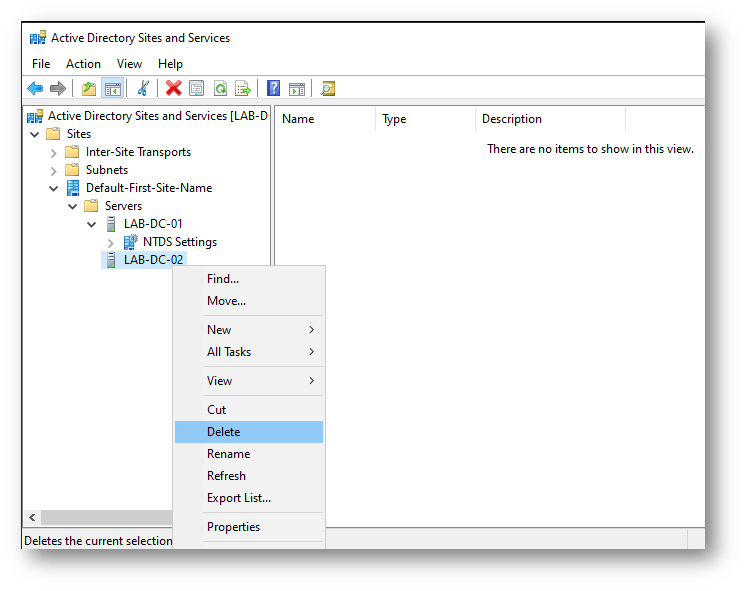Click the Sites folder icon
The height and width of the screenshot is (591, 747).
click(53, 134)
